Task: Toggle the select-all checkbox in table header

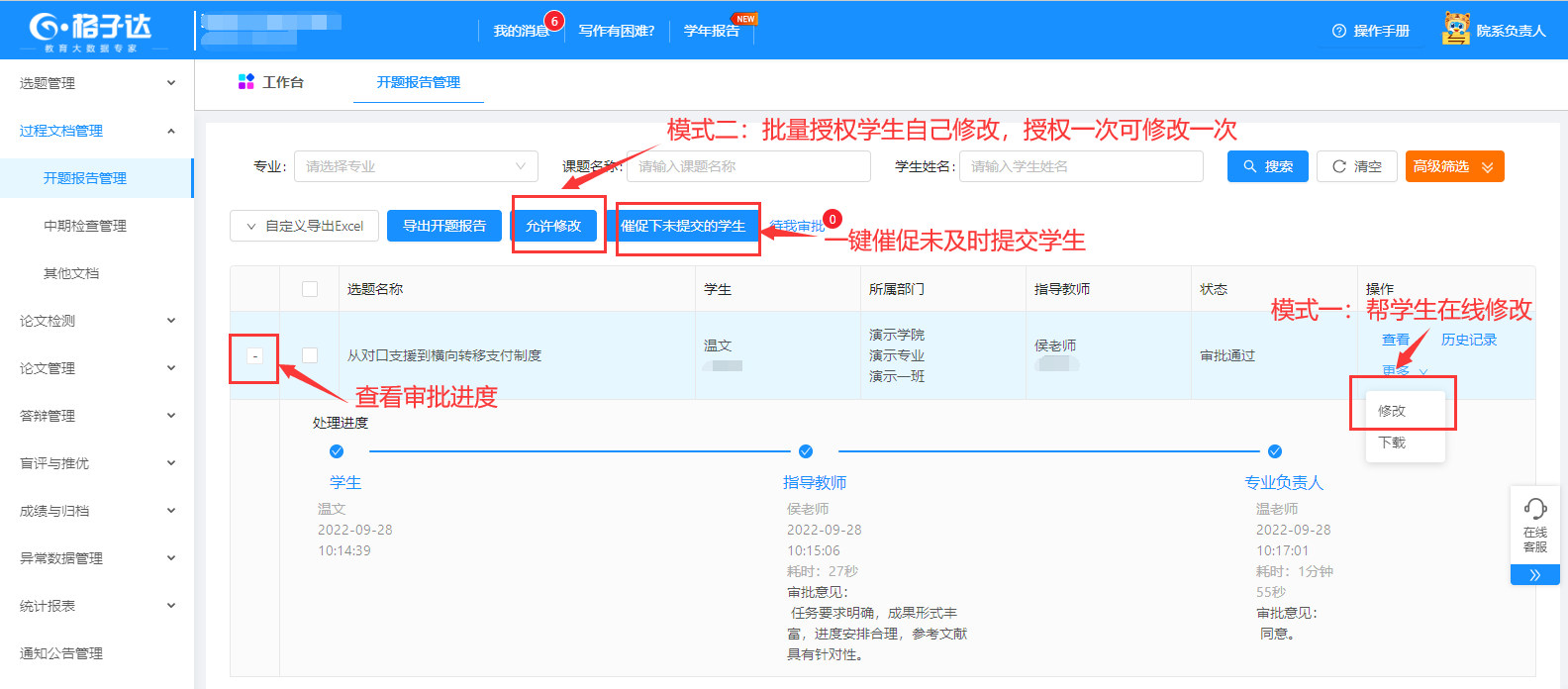Action: coord(310,289)
